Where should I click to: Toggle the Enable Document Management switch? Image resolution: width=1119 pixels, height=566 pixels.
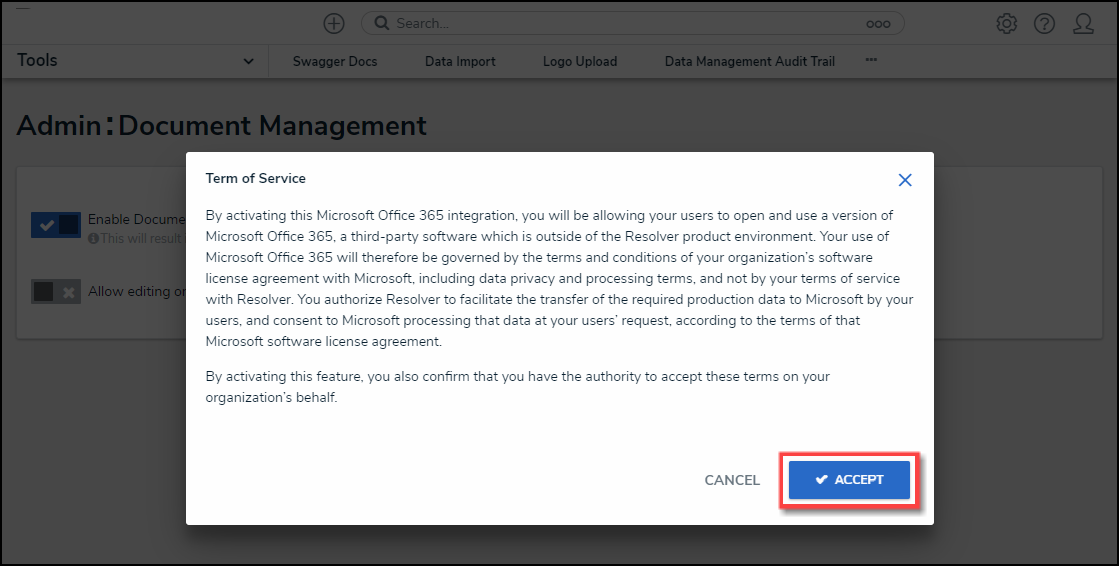56,225
